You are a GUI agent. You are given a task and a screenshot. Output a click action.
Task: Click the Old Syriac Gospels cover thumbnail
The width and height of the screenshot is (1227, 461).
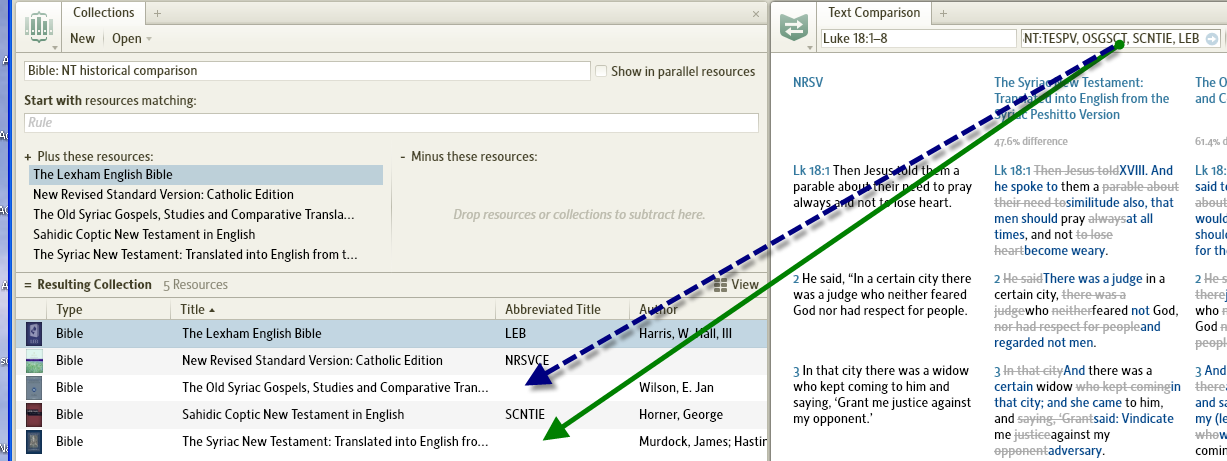click(34, 387)
